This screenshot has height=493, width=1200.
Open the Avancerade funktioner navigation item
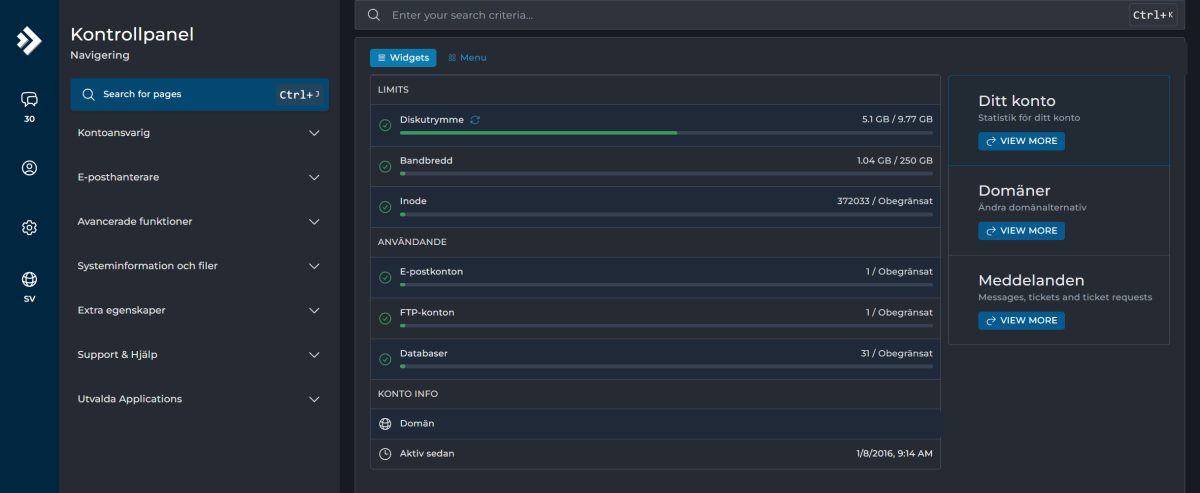[x=199, y=222]
